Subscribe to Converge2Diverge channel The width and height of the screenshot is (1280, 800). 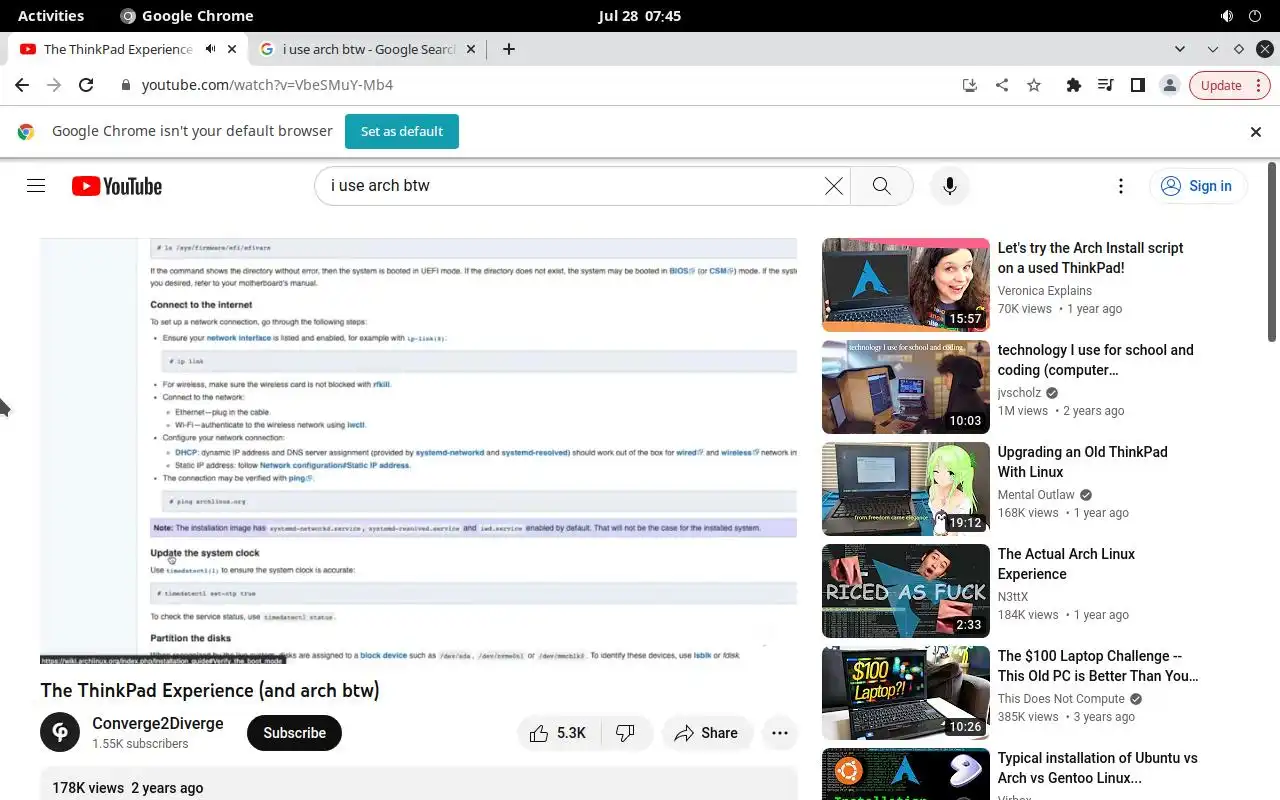pos(294,733)
